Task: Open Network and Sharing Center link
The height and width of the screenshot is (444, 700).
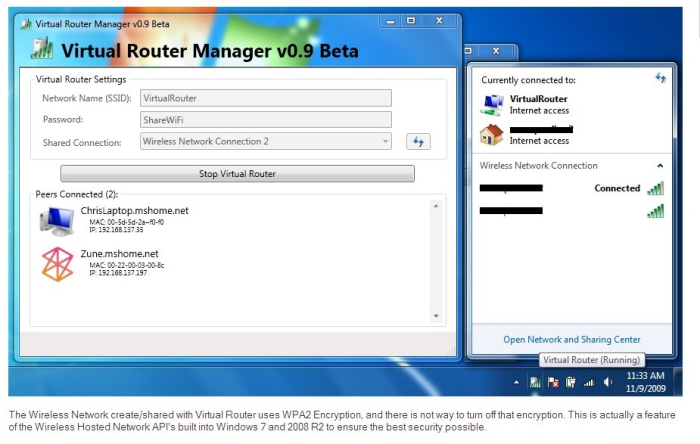Action: click(x=571, y=340)
